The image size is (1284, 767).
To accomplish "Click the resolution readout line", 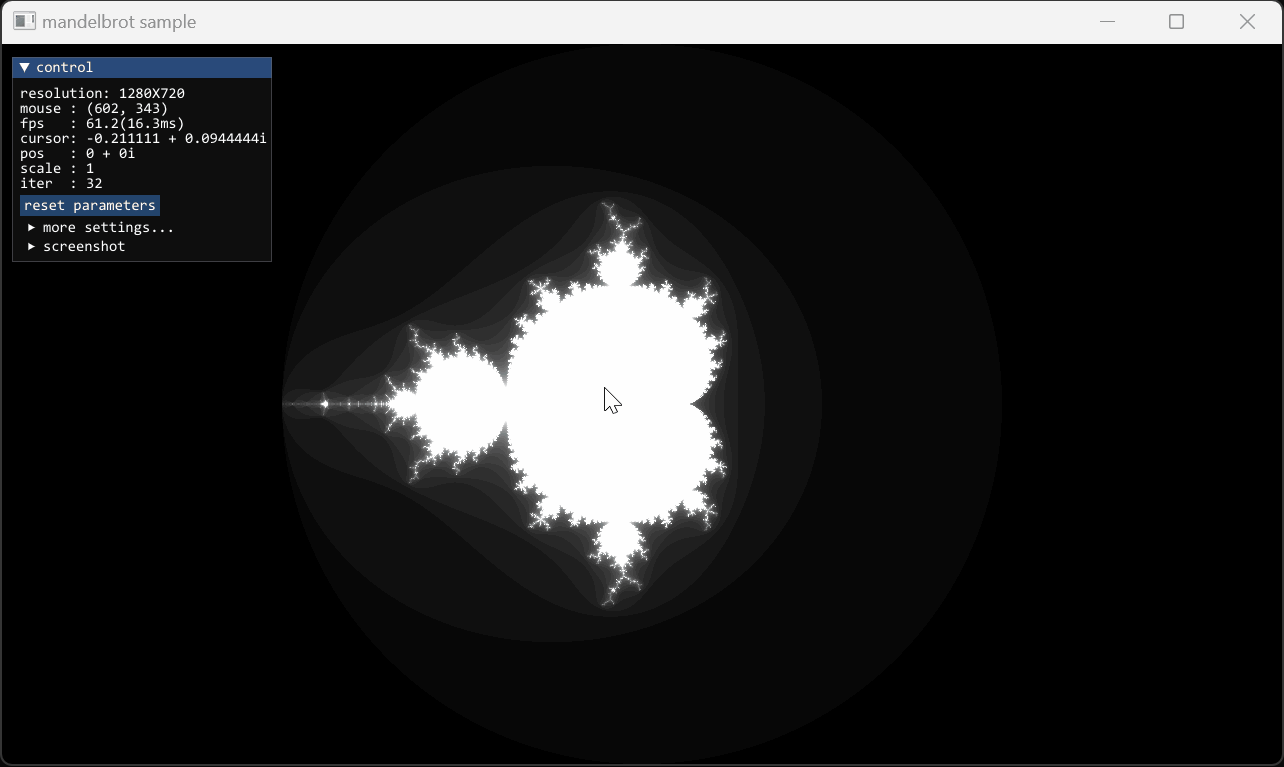I will pyautogui.click(x=102, y=93).
